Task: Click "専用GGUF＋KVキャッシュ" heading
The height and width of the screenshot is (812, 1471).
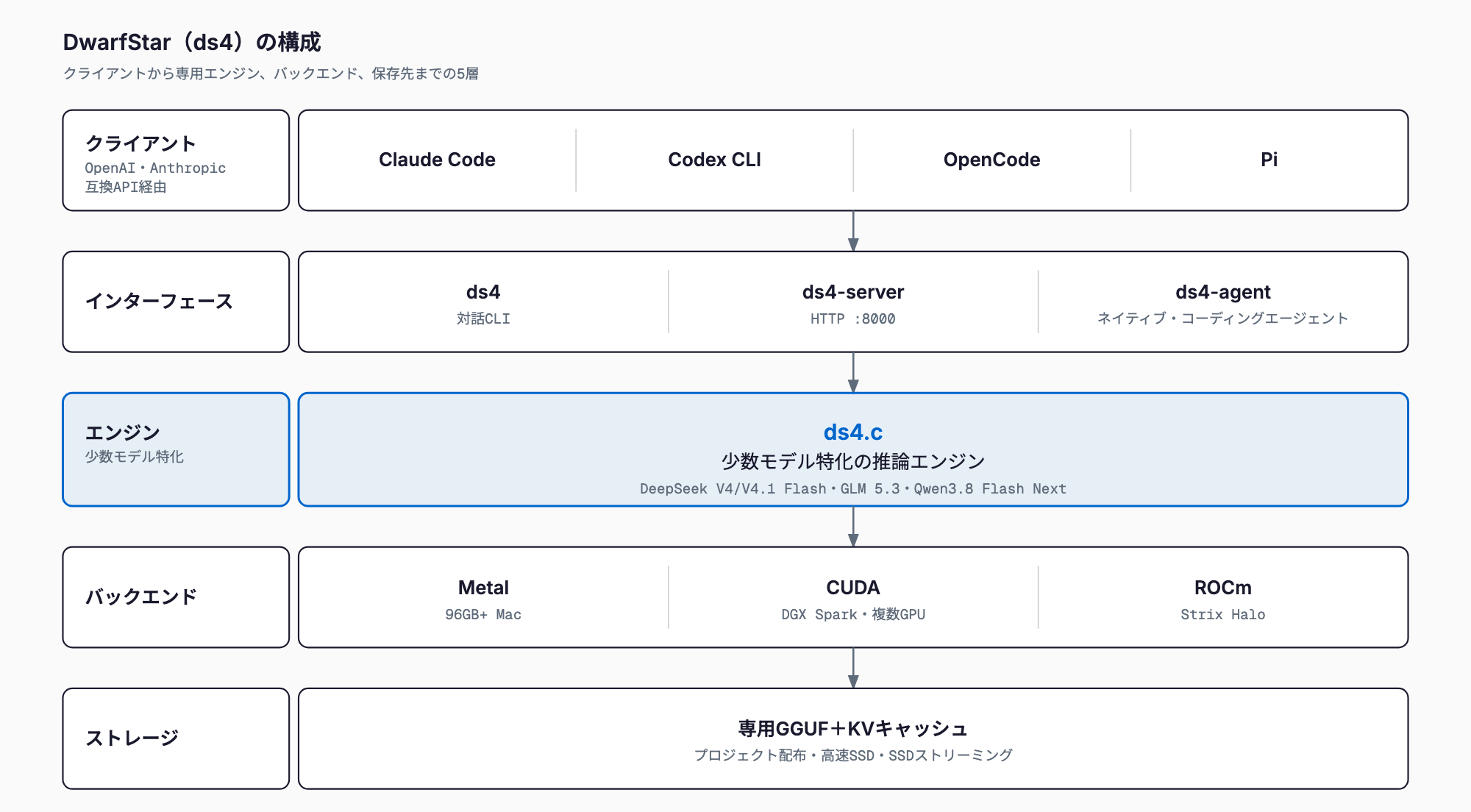Action: (x=853, y=729)
